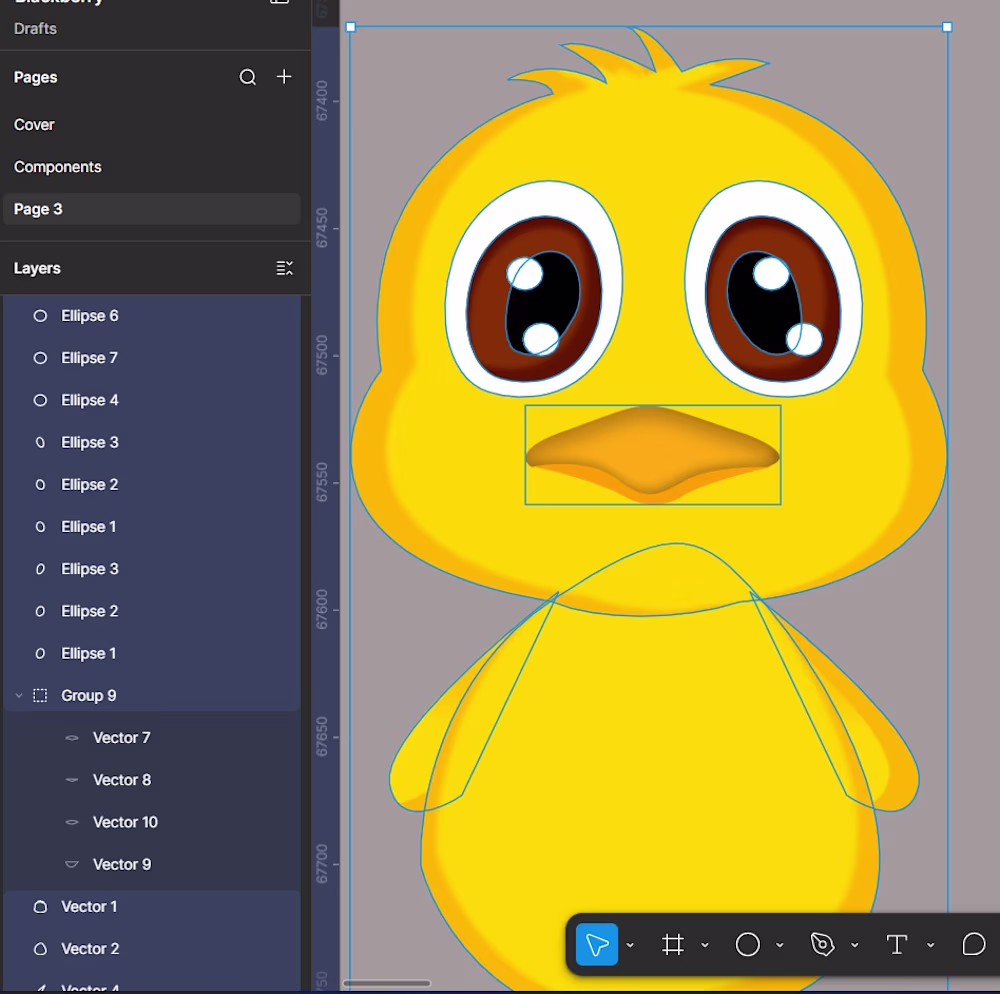Search pages with the magnifier icon
This screenshot has width=1000, height=994.
click(247, 77)
